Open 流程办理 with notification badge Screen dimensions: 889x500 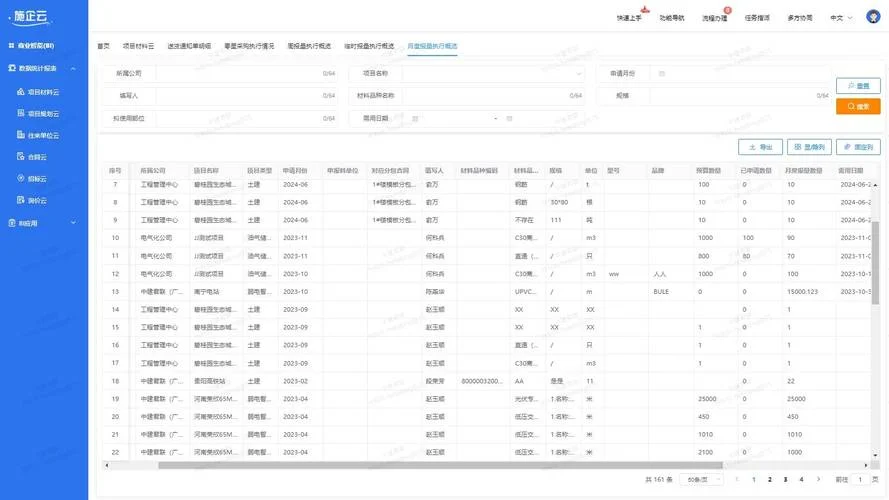(x=714, y=18)
